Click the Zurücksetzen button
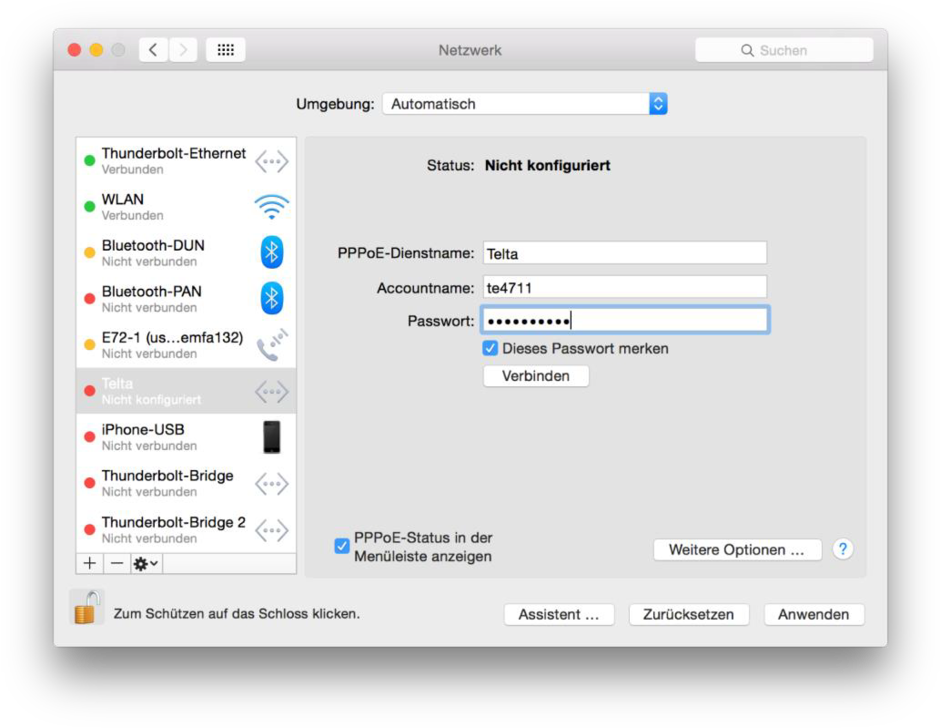940x728 pixels. [689, 615]
